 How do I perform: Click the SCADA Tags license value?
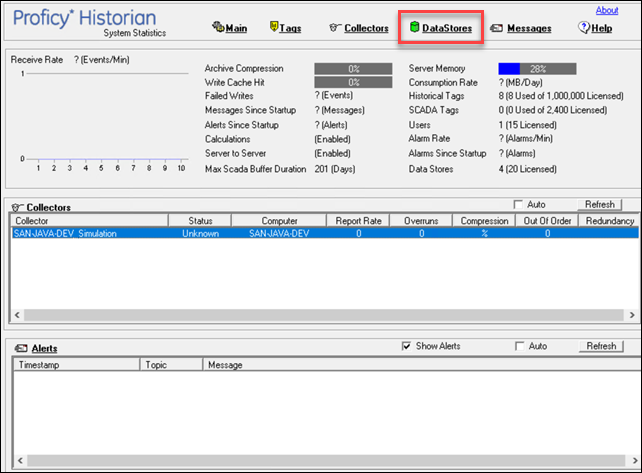click(553, 110)
